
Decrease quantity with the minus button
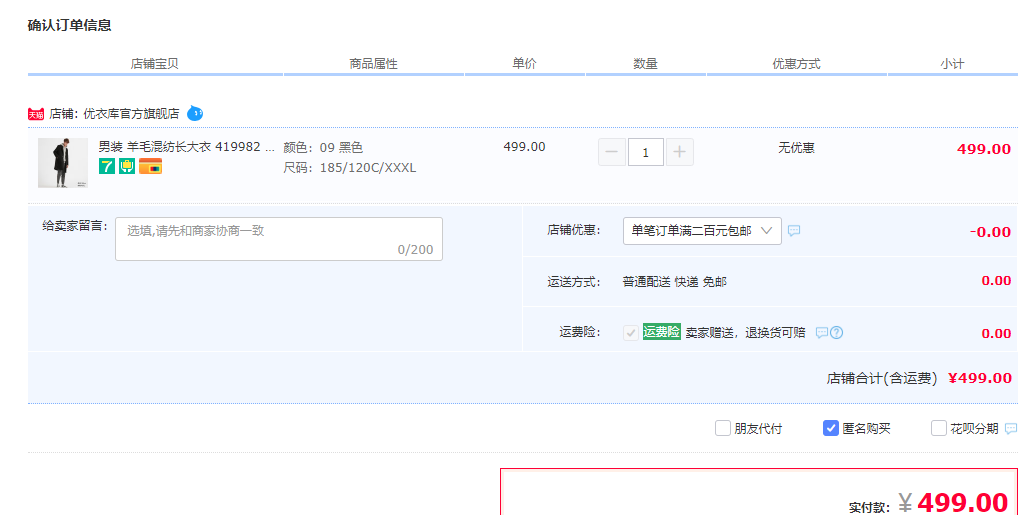coord(611,153)
